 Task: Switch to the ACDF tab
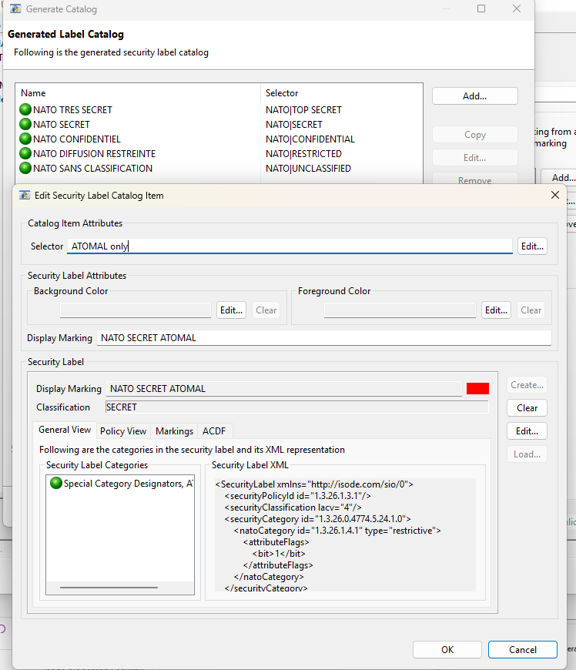[x=214, y=431]
